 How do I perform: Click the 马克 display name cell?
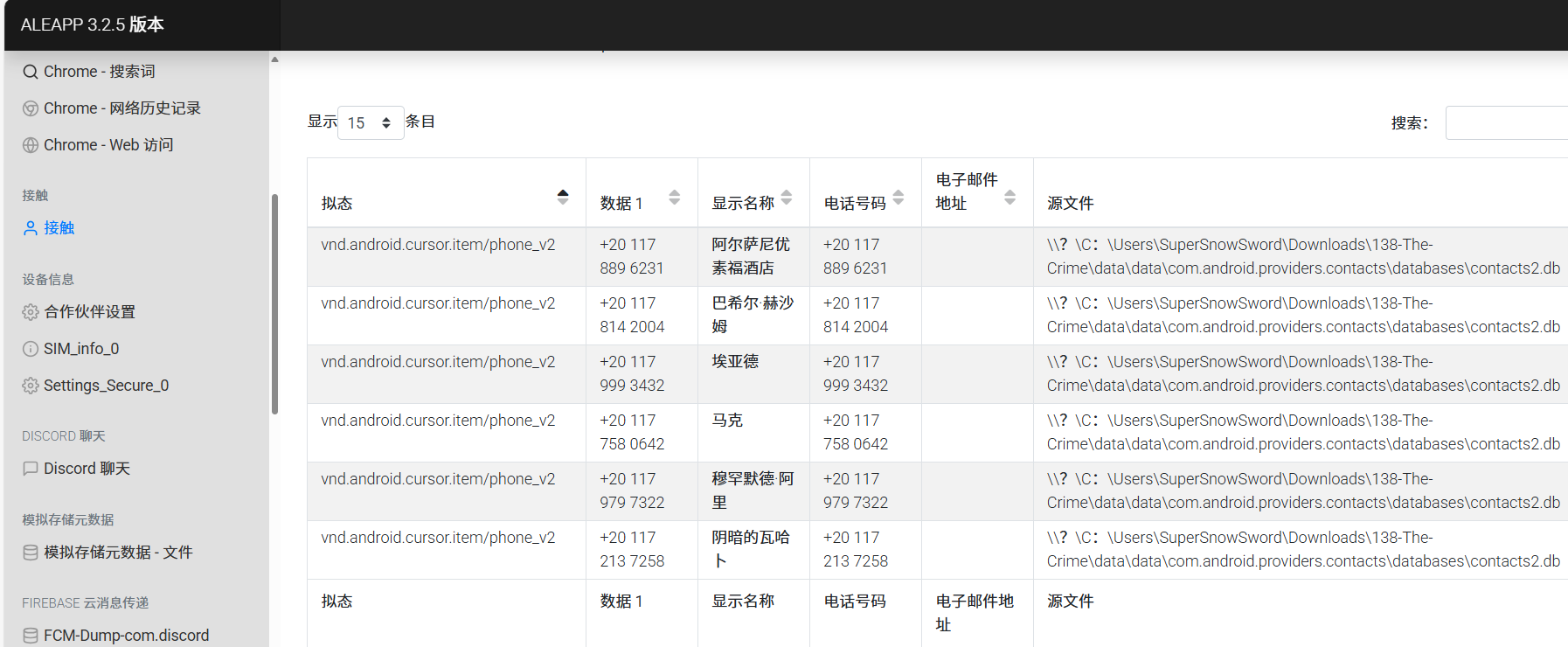pos(753,432)
